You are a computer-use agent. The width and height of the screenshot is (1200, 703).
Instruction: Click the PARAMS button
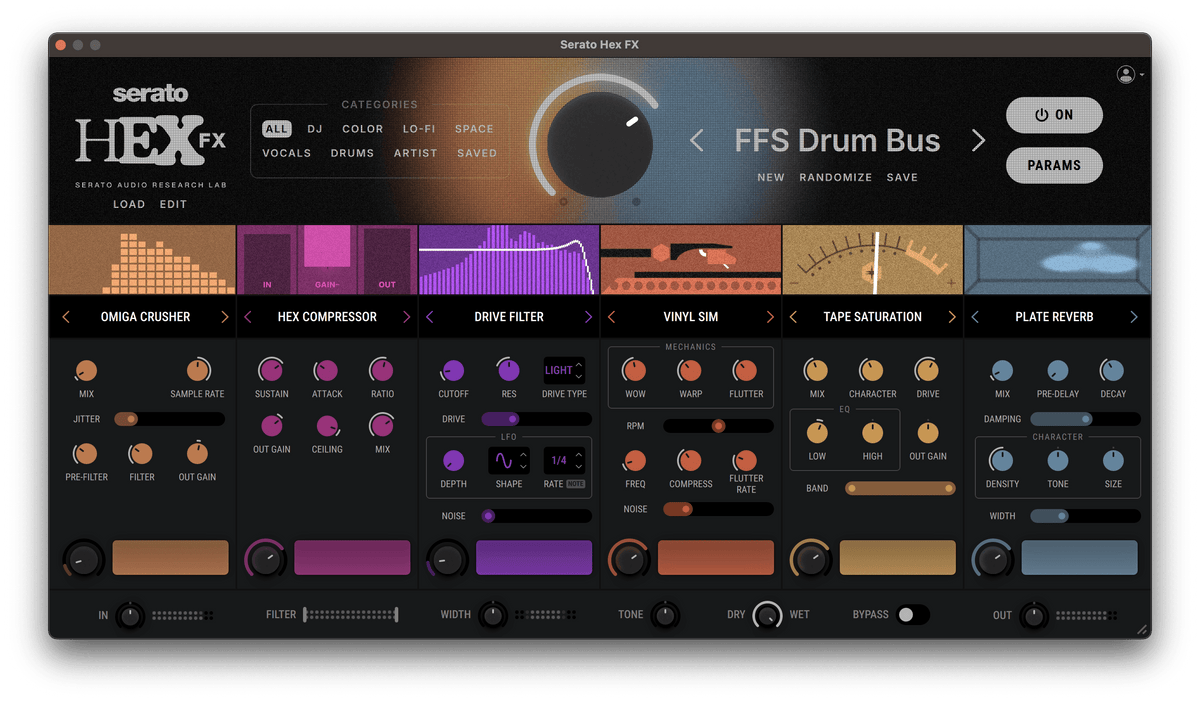[x=1054, y=165]
